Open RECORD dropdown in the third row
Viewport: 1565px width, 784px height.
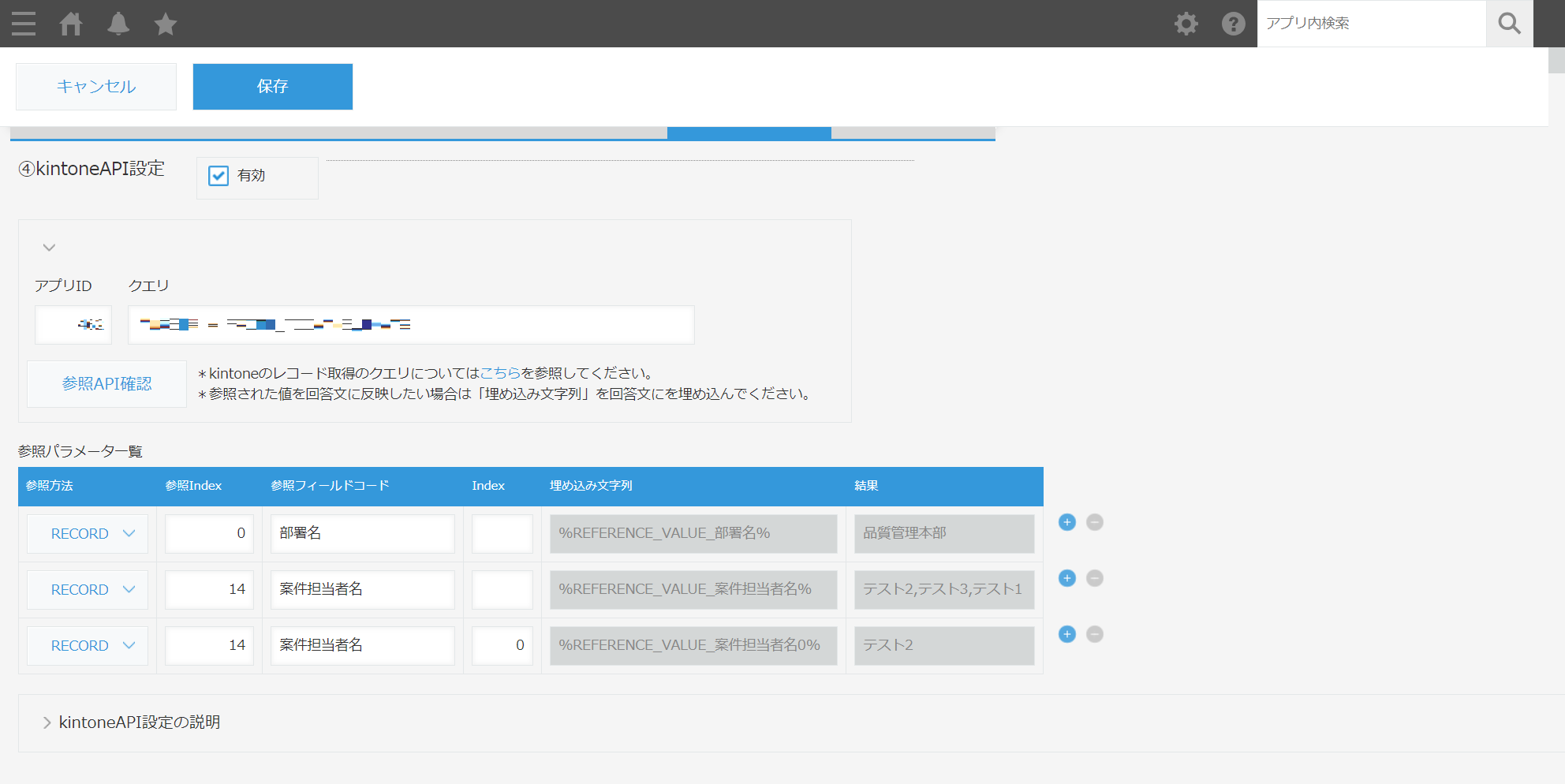click(x=88, y=646)
